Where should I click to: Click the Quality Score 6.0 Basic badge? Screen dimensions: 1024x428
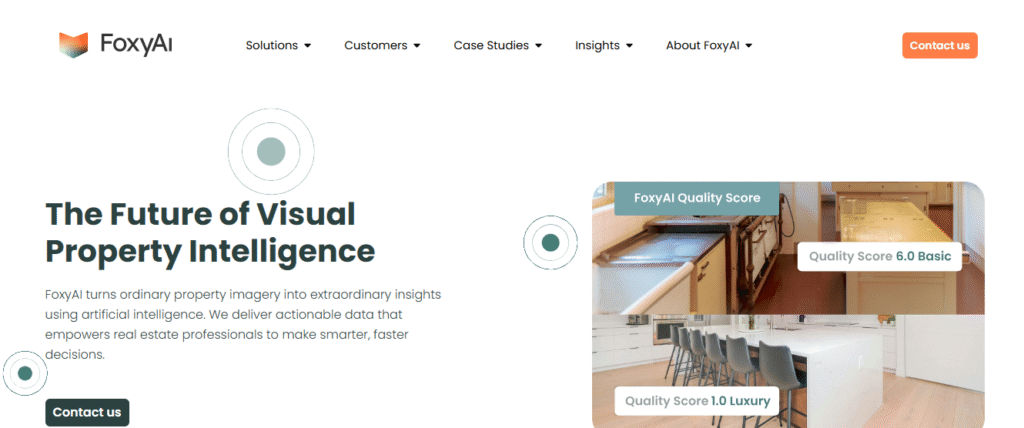coord(880,257)
